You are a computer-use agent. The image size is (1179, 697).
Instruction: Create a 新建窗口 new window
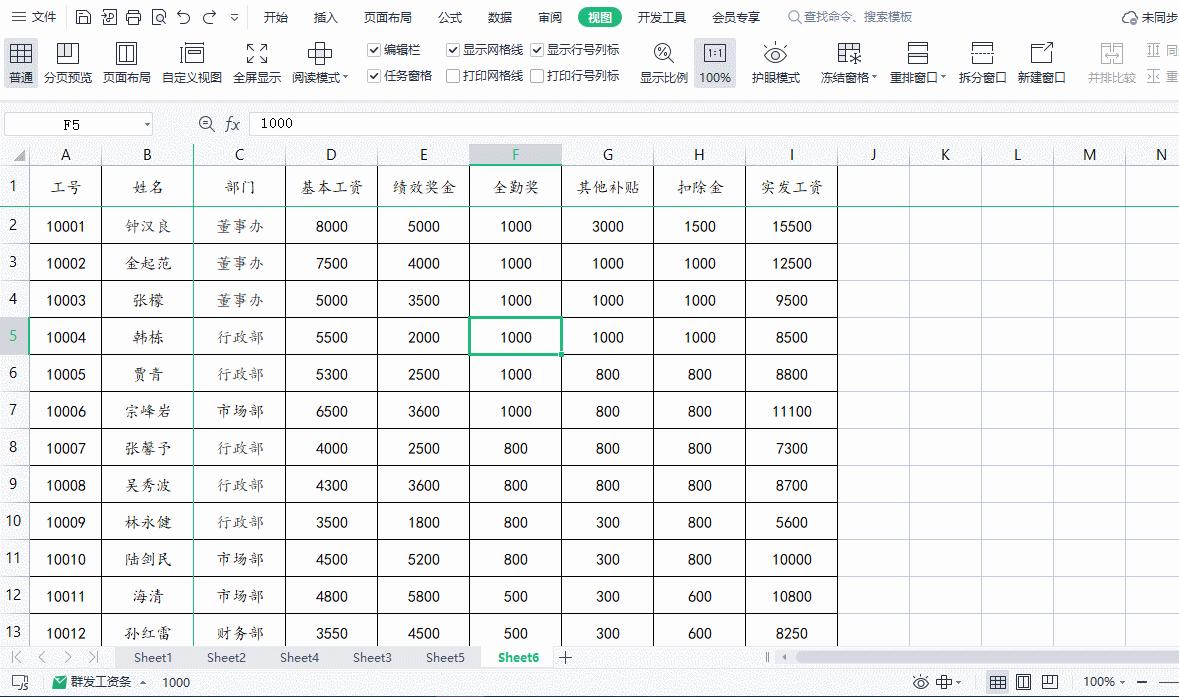coord(1041,62)
